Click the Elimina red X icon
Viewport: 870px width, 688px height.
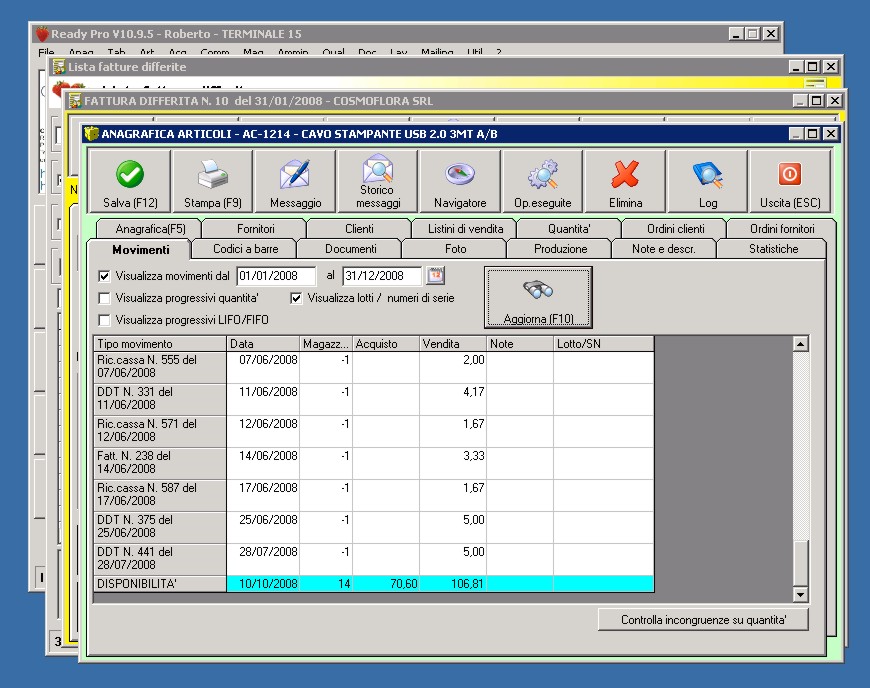625,175
